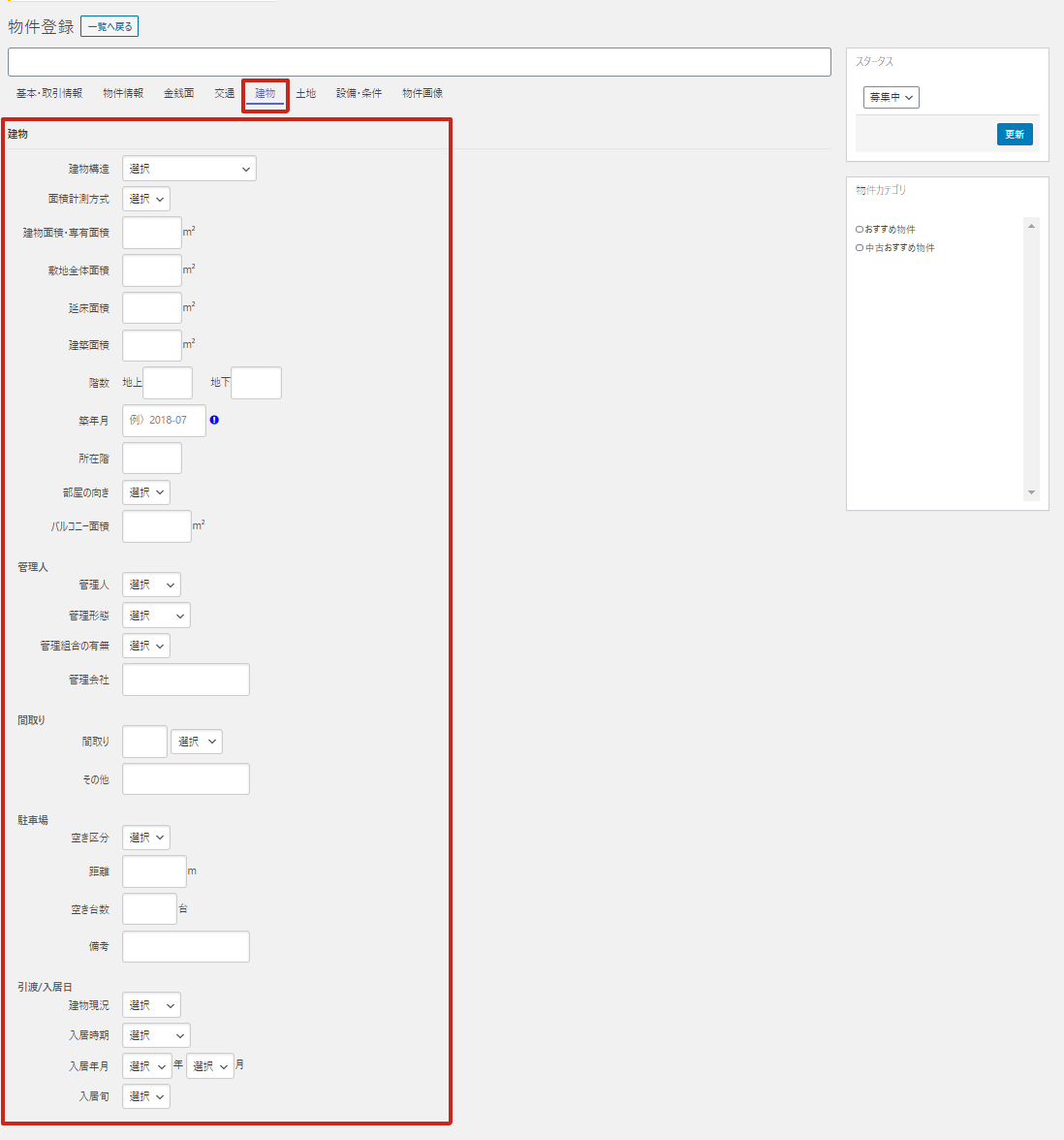Open the 管理形態 select box
The height and width of the screenshot is (1140, 1064).
pyautogui.click(x=156, y=616)
